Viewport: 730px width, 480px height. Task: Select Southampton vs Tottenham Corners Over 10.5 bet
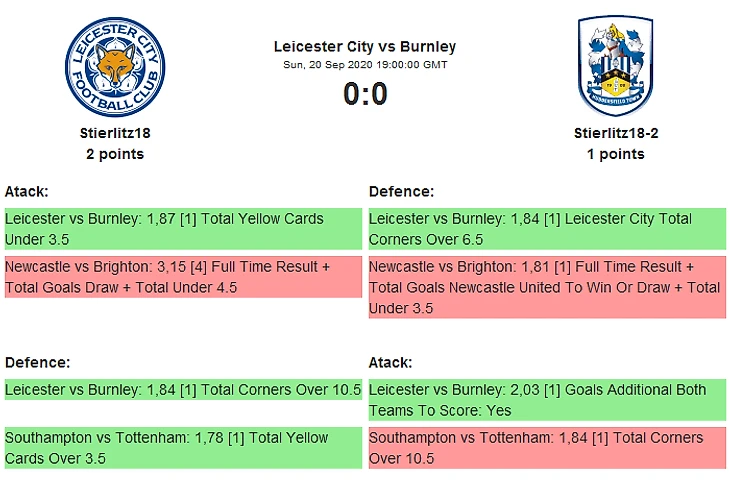click(546, 447)
